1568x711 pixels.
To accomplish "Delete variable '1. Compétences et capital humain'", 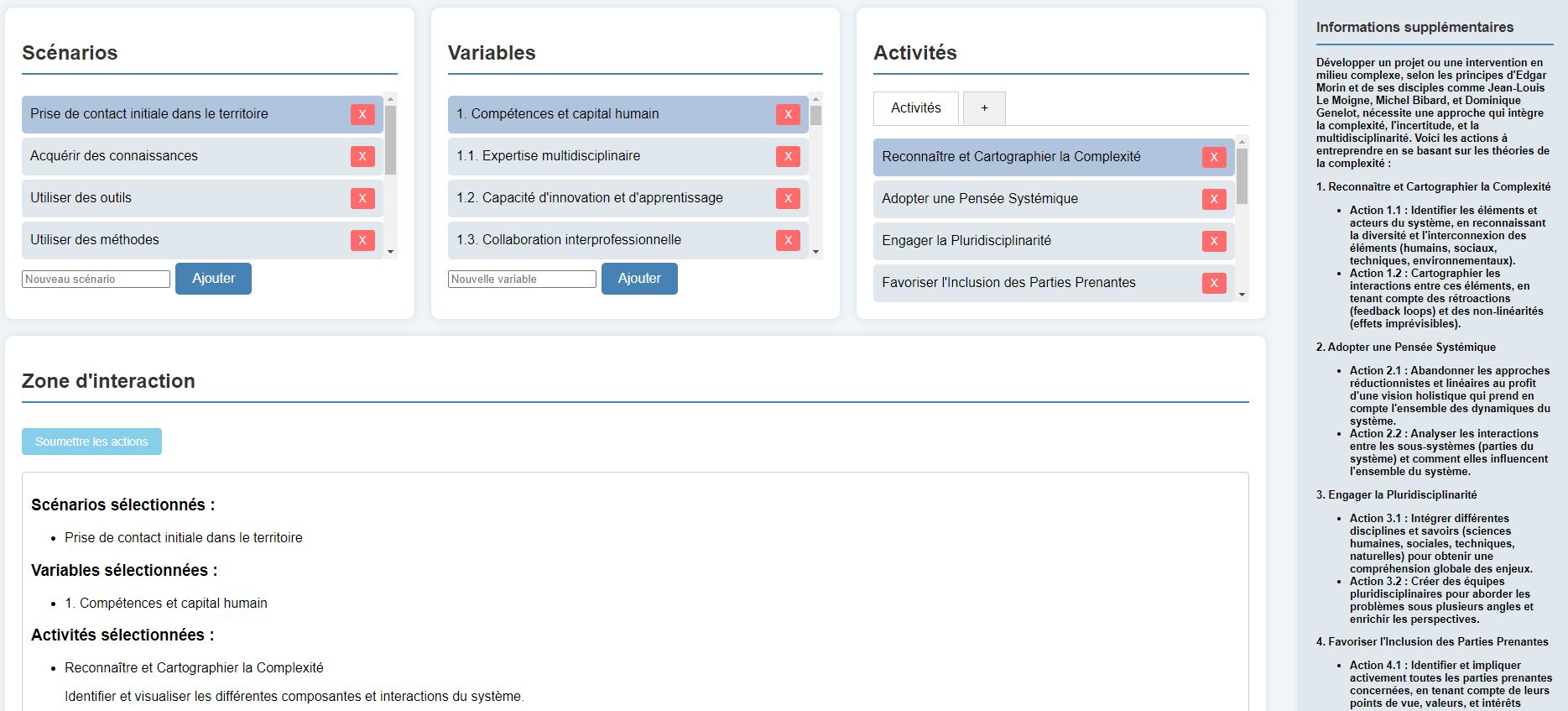I will [x=788, y=114].
